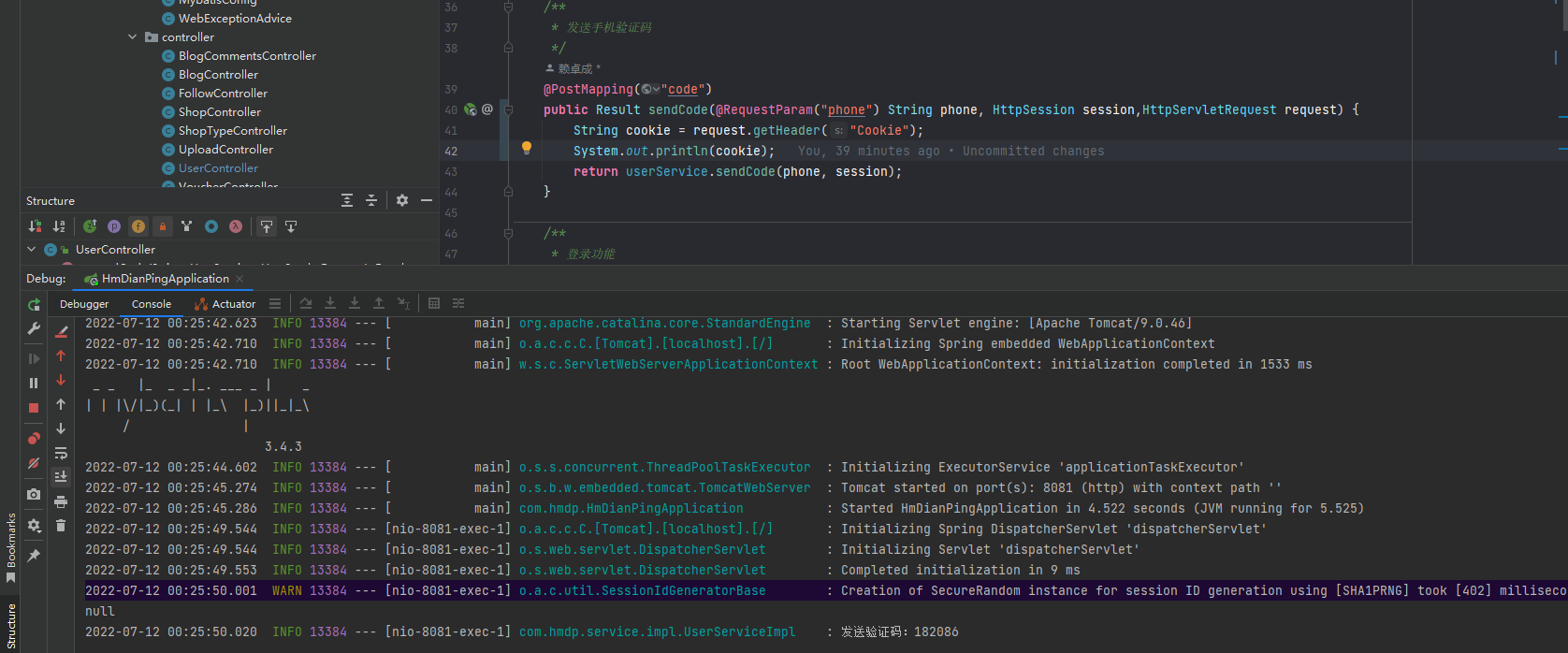
Task: Open debug layout menu lines icon
Action: (x=275, y=303)
